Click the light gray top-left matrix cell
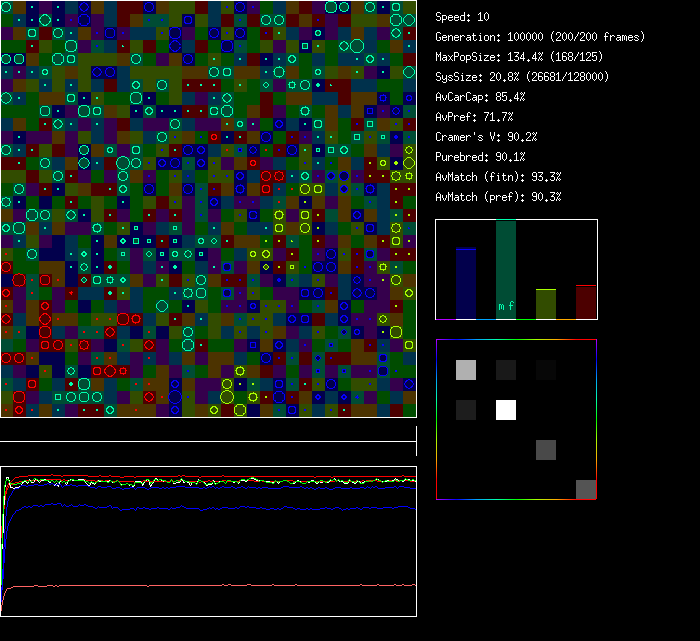The image size is (700, 641). click(x=466, y=370)
